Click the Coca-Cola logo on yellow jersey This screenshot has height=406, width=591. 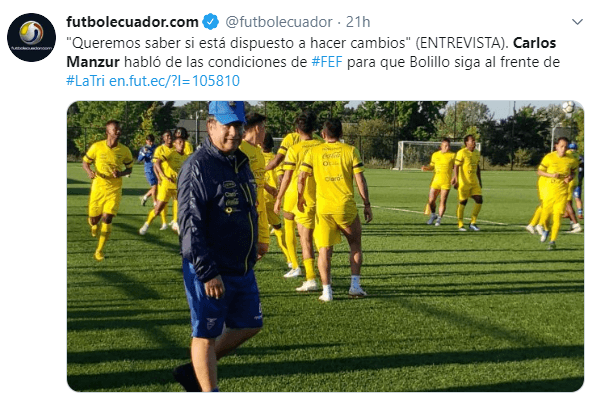click(331, 155)
